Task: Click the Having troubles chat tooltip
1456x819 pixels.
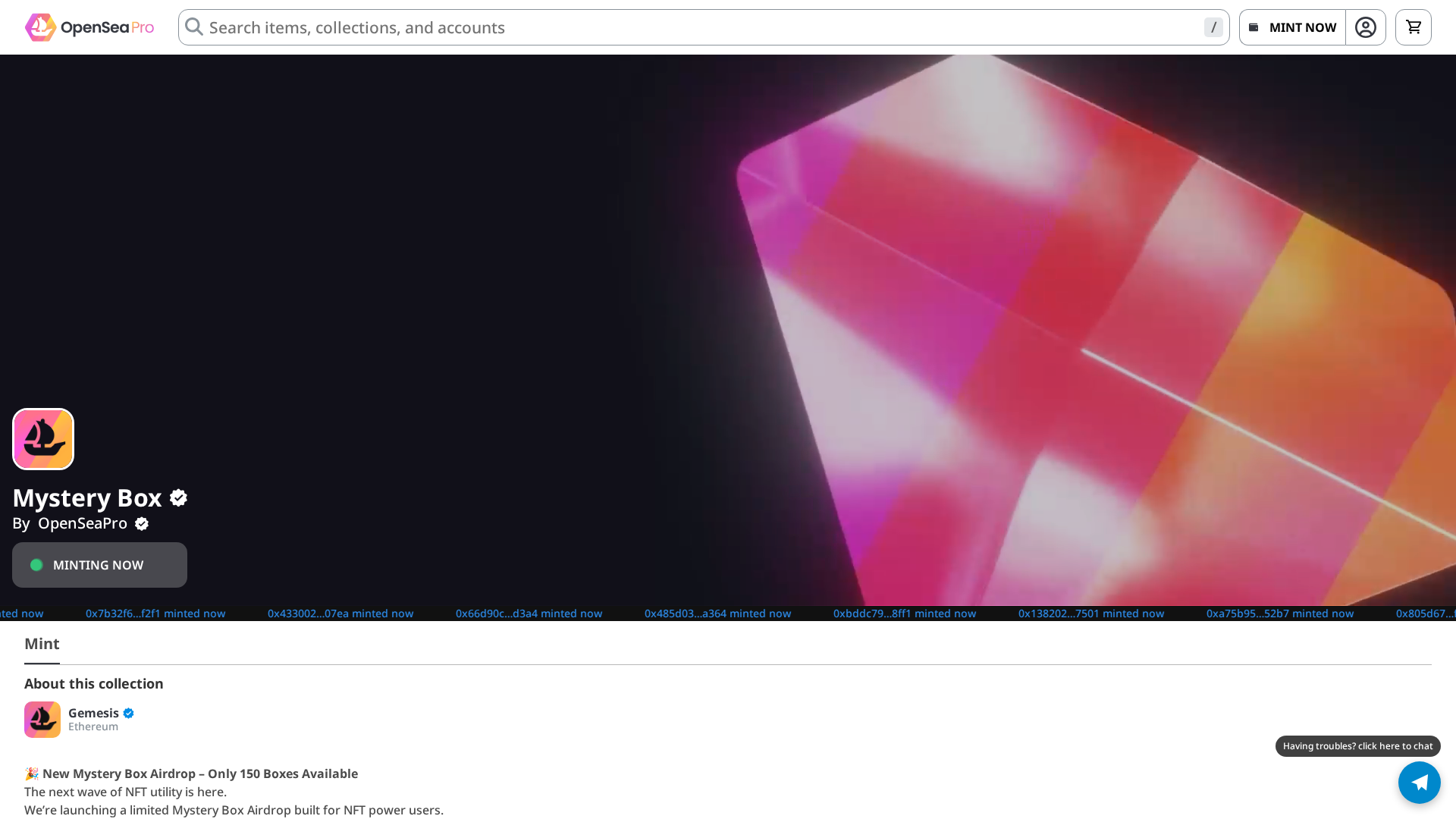Action: click(x=1358, y=746)
